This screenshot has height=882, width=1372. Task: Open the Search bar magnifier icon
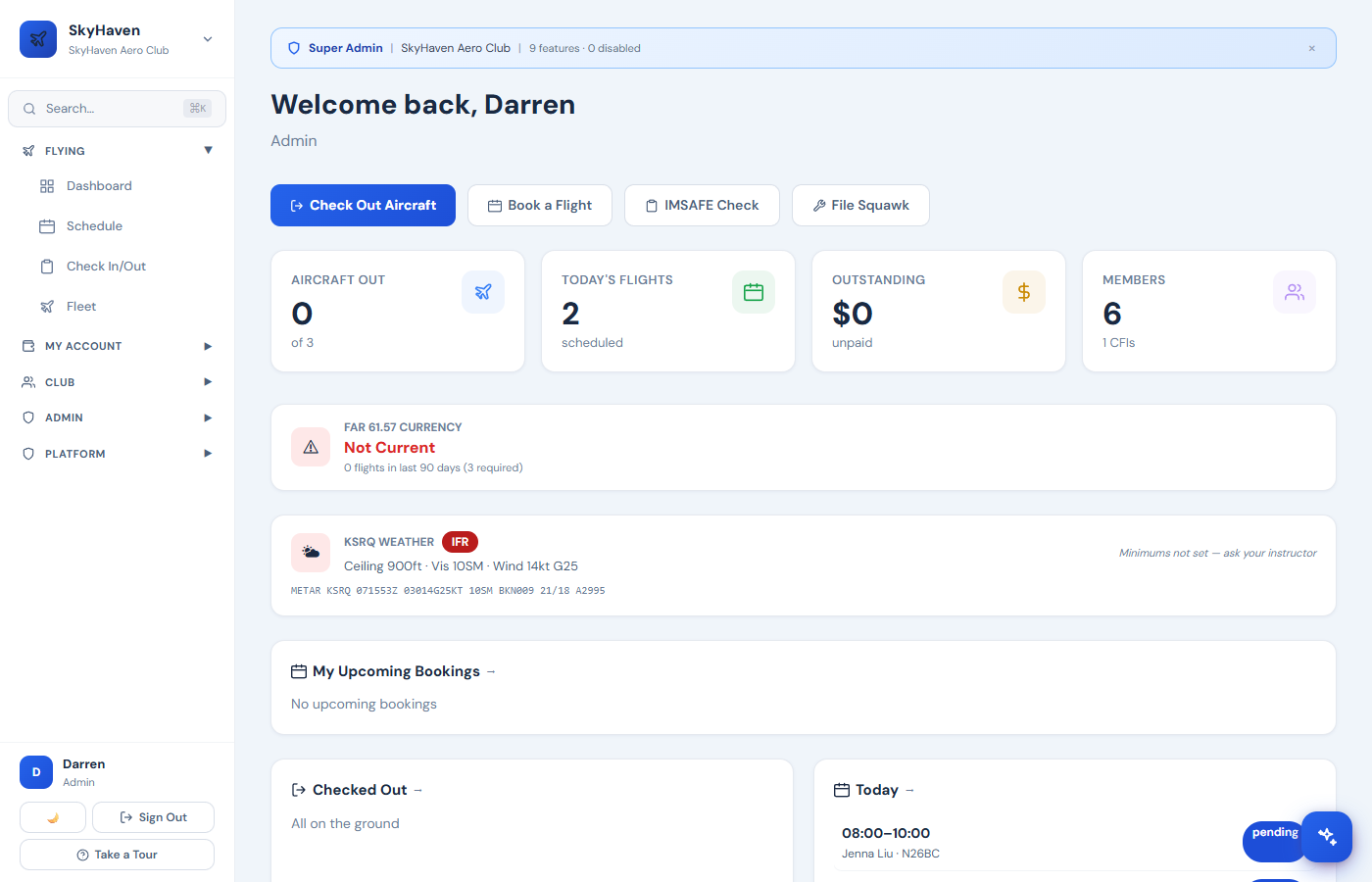[x=30, y=108]
